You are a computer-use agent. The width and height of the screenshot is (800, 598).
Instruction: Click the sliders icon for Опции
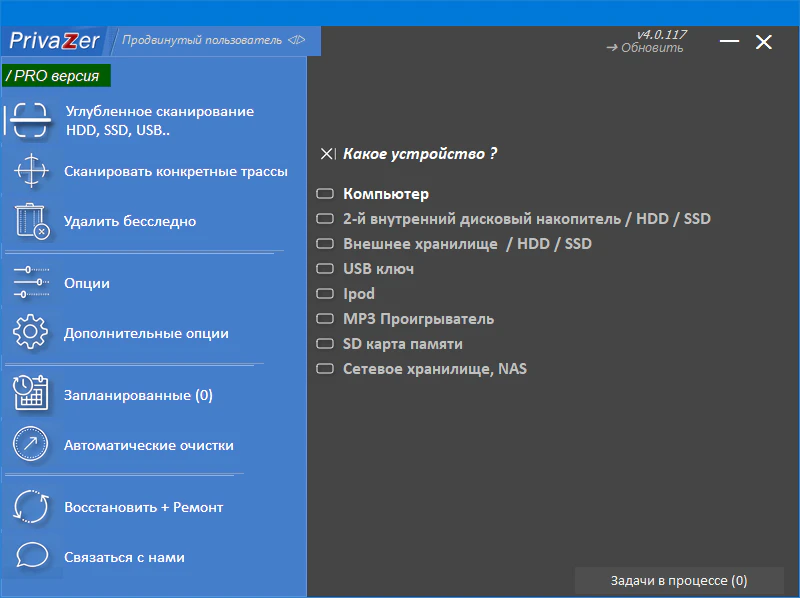(31, 283)
